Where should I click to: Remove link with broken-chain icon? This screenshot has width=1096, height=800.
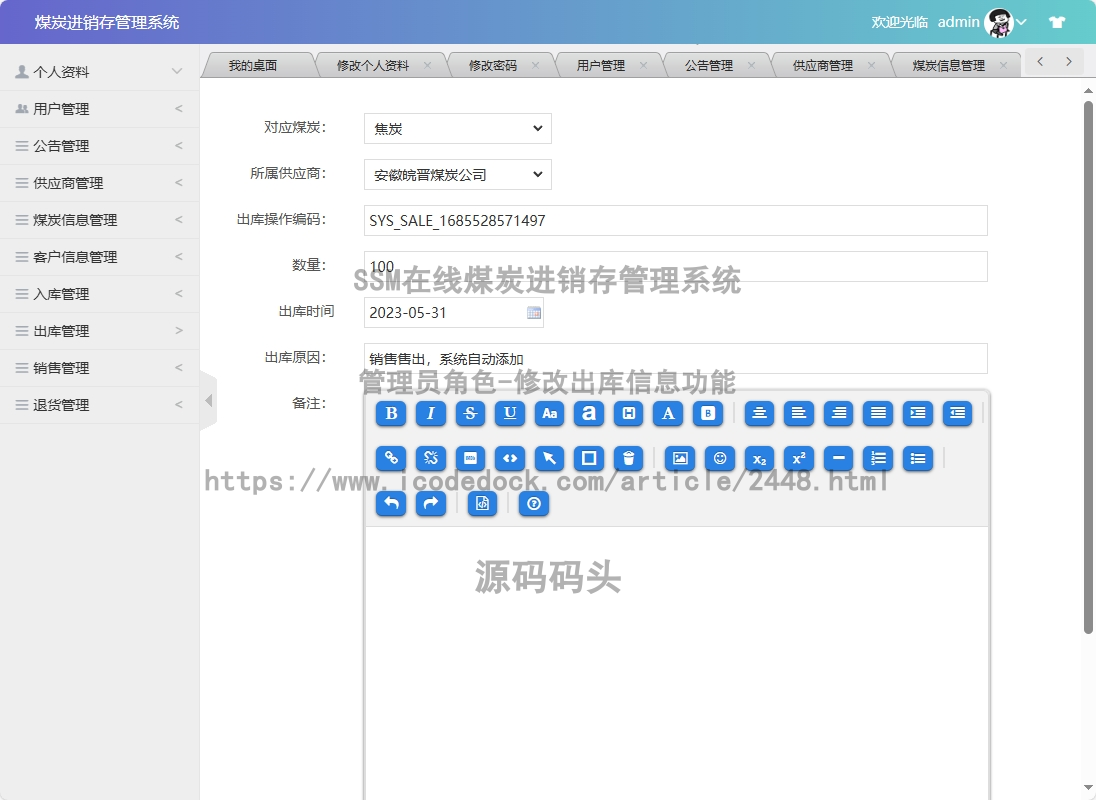click(x=431, y=458)
